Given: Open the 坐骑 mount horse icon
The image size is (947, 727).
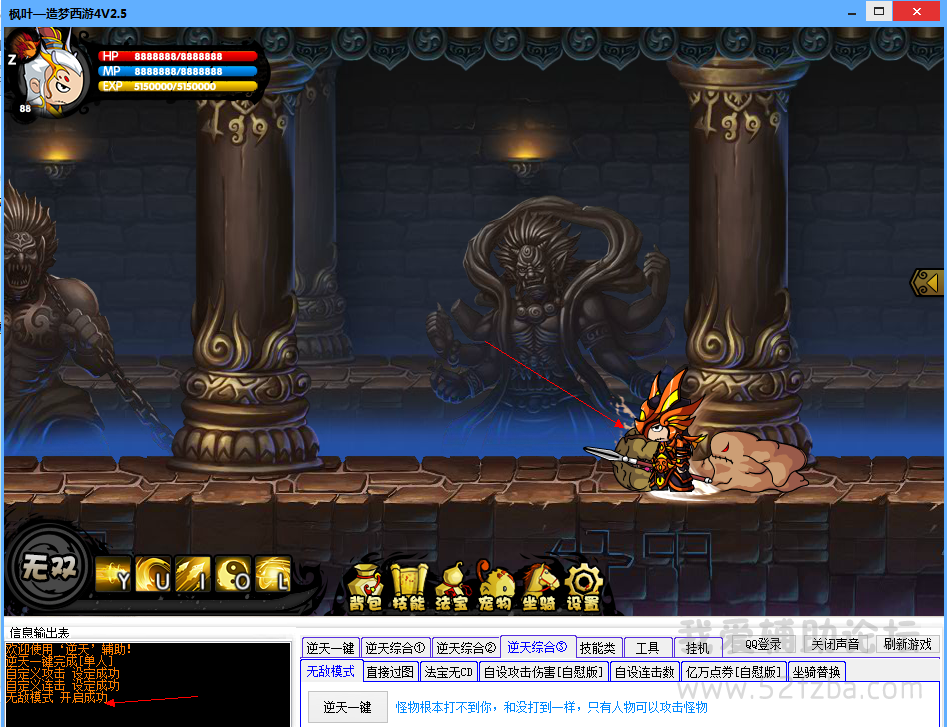Looking at the screenshot, I should tap(539, 588).
